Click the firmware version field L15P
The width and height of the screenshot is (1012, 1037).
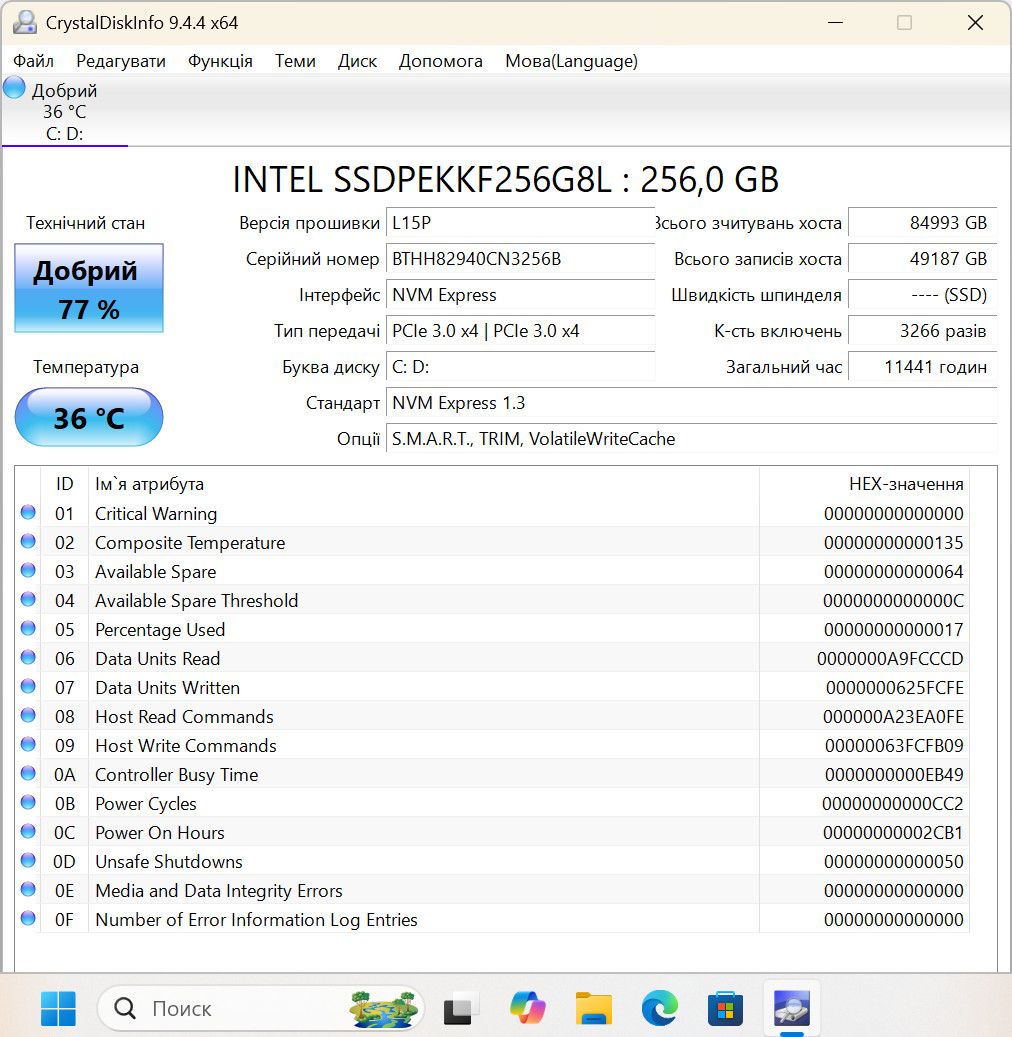click(520, 223)
